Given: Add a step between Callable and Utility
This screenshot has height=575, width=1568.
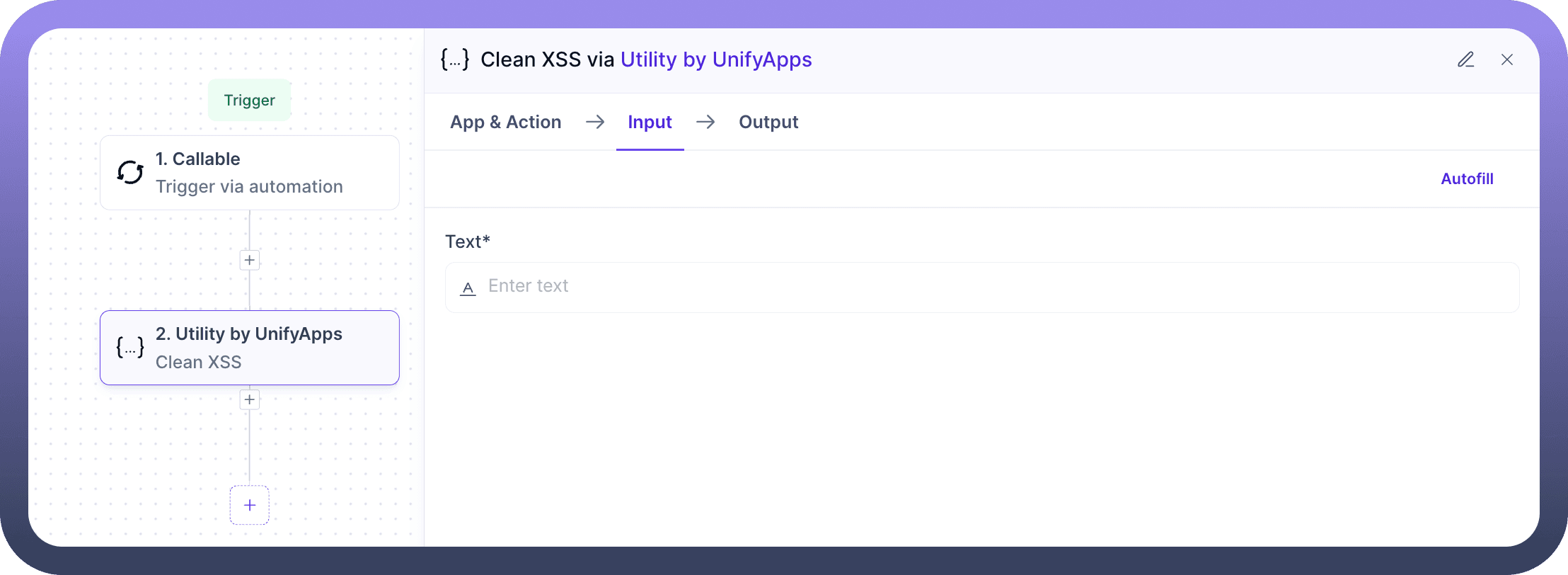Looking at the screenshot, I should coord(249,260).
